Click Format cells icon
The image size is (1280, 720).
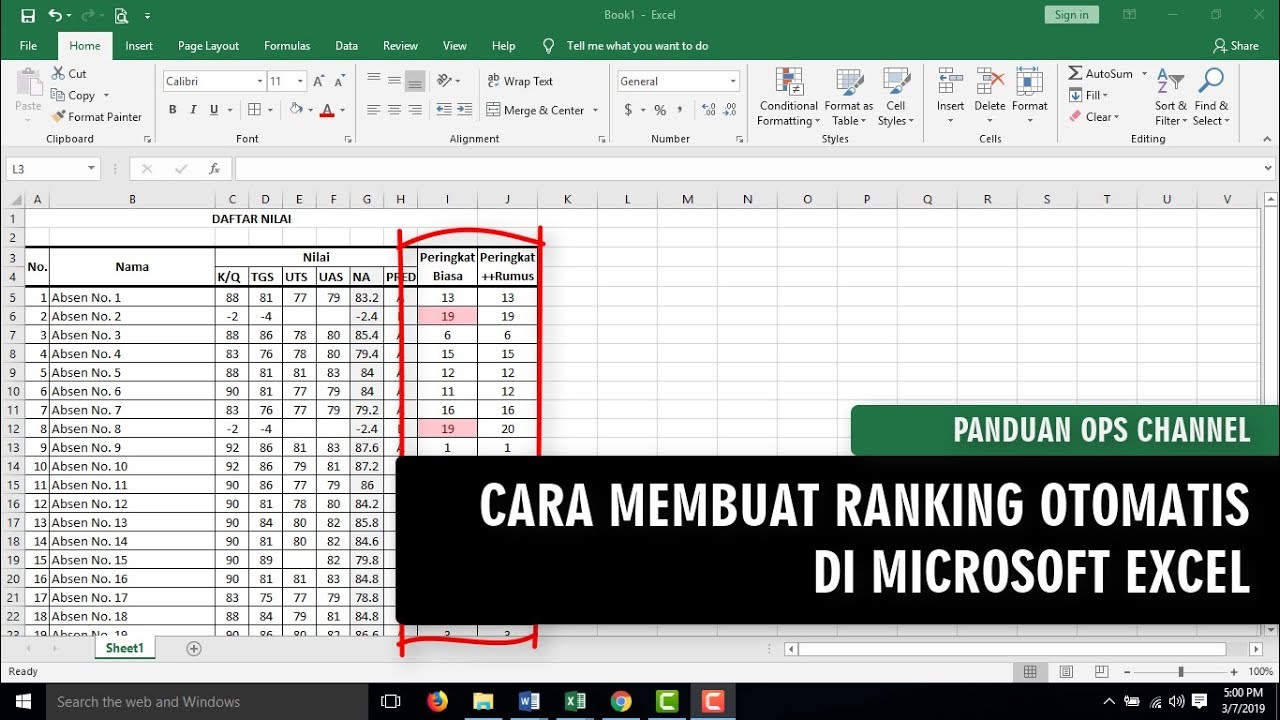click(x=1029, y=82)
